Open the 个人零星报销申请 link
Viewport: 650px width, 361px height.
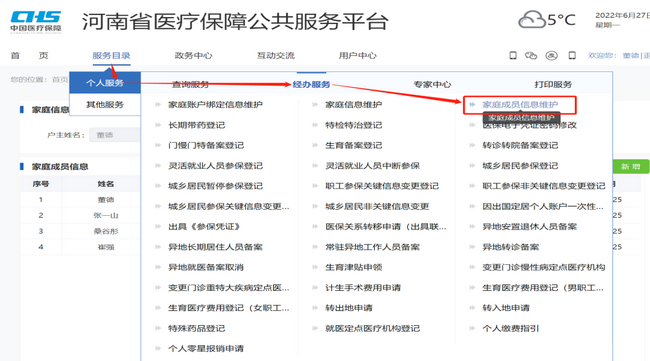coord(206,349)
